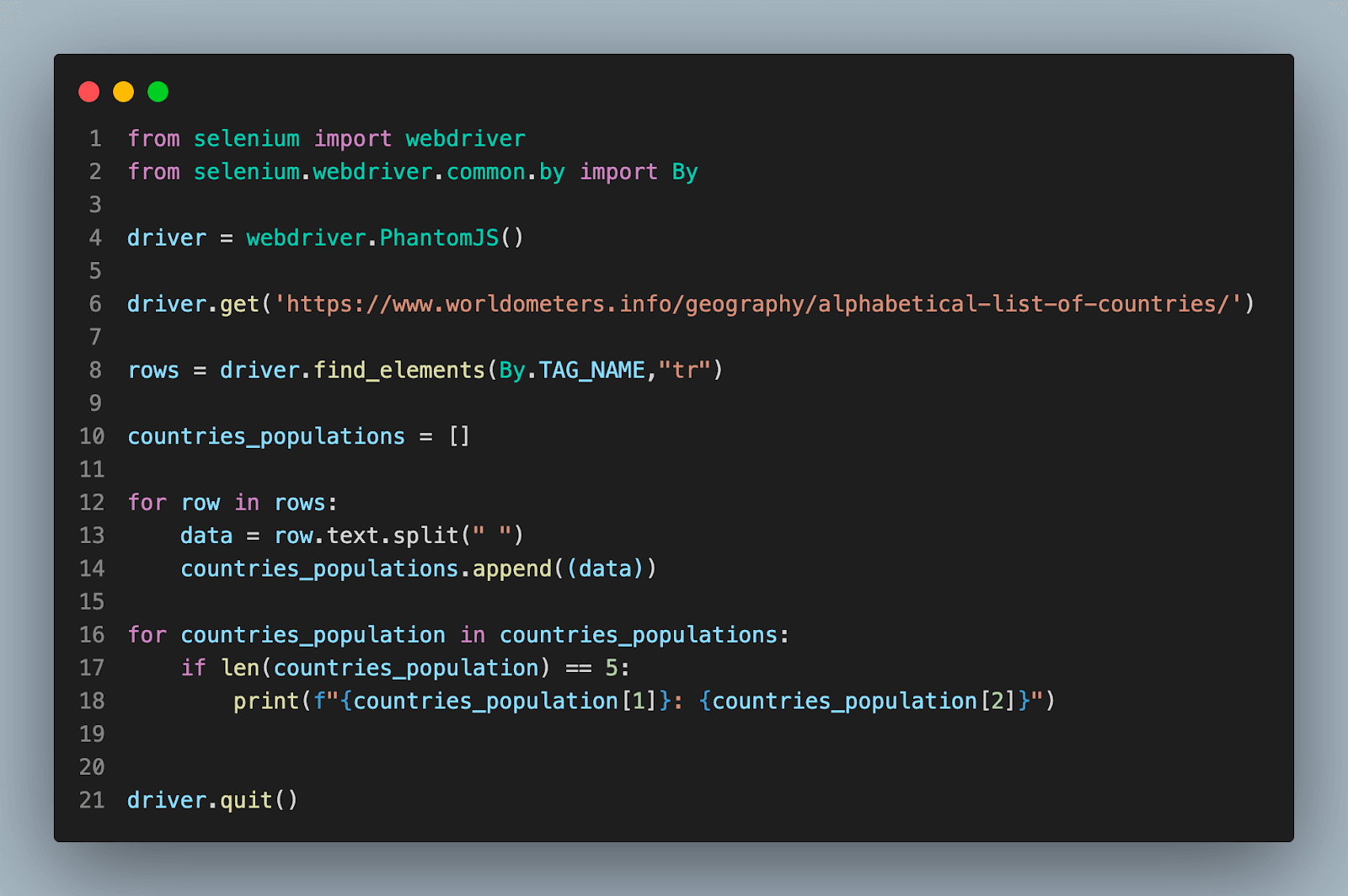Image resolution: width=1348 pixels, height=896 pixels.
Task: Click line number 21 in the gutter
Action: point(91,799)
